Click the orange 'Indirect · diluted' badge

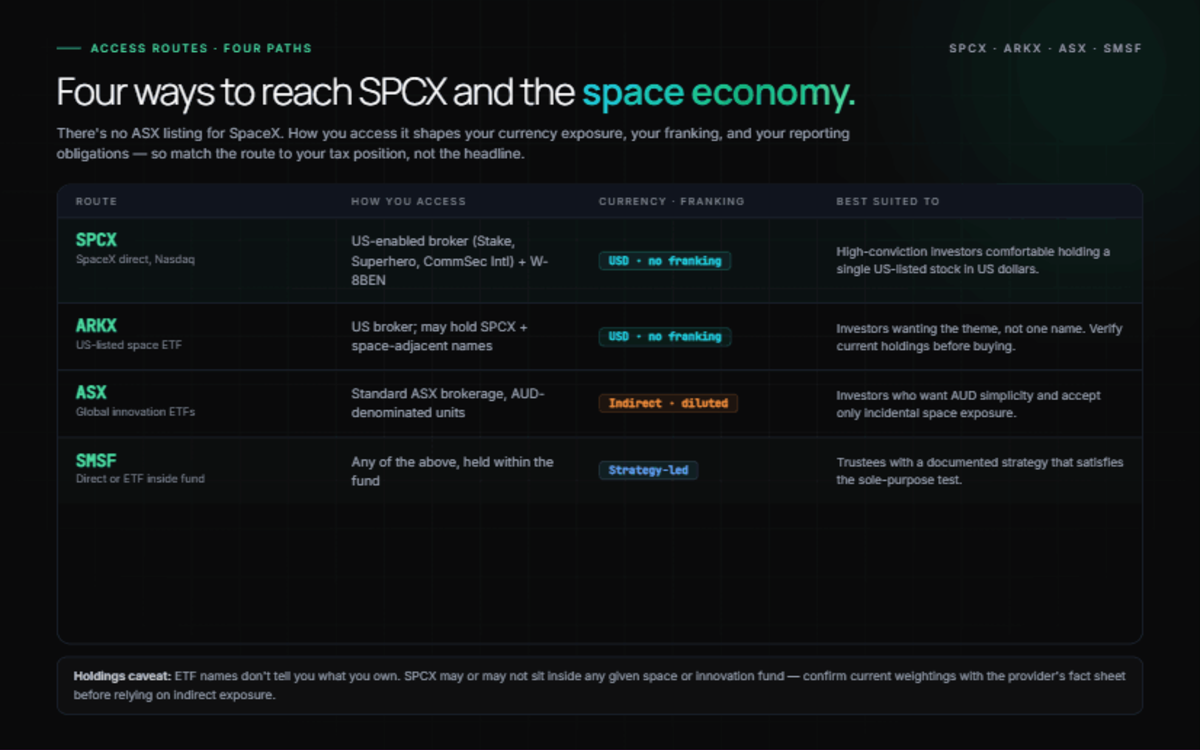click(668, 403)
